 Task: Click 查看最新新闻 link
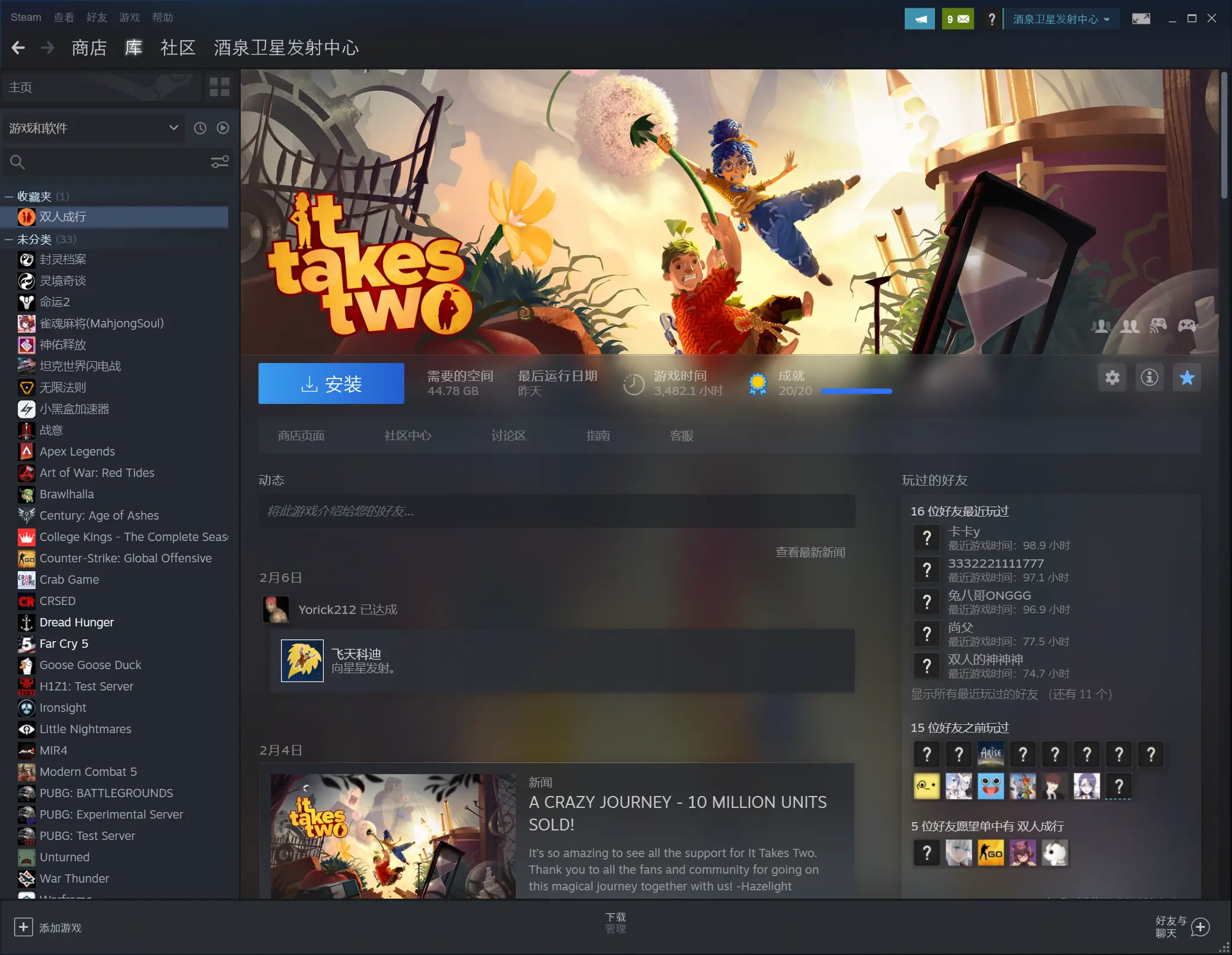[810, 552]
